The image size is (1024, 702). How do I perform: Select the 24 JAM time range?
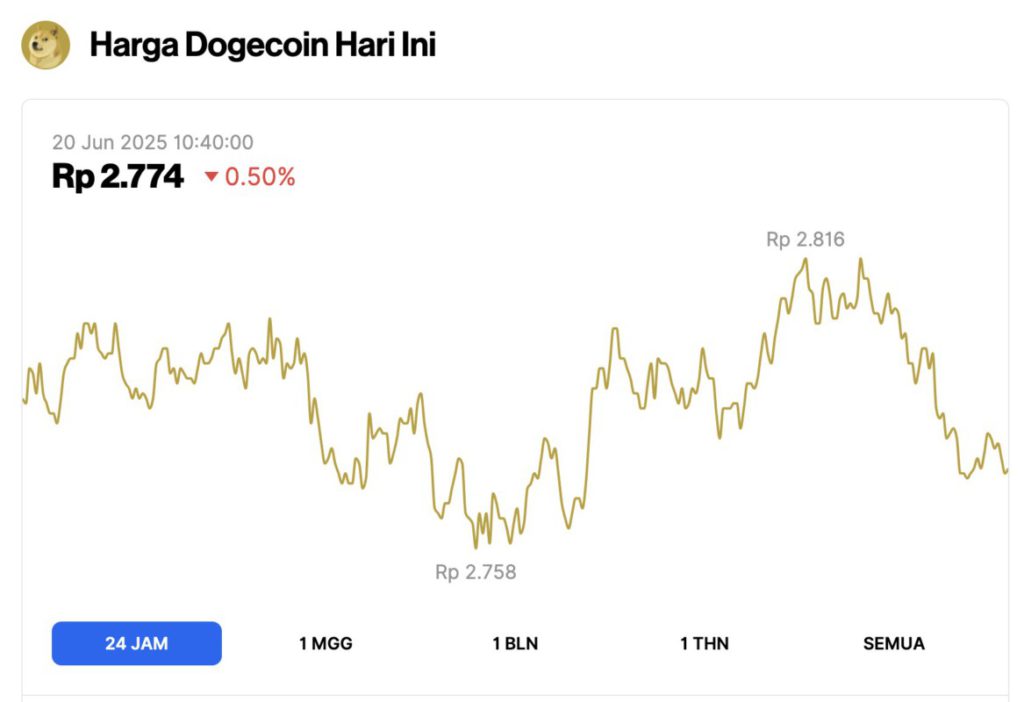click(136, 643)
